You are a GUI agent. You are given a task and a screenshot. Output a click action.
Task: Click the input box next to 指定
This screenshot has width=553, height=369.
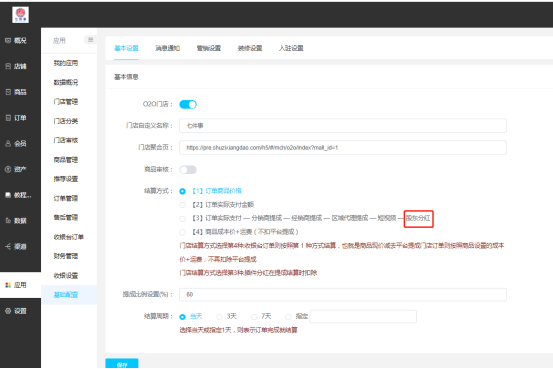point(363,316)
